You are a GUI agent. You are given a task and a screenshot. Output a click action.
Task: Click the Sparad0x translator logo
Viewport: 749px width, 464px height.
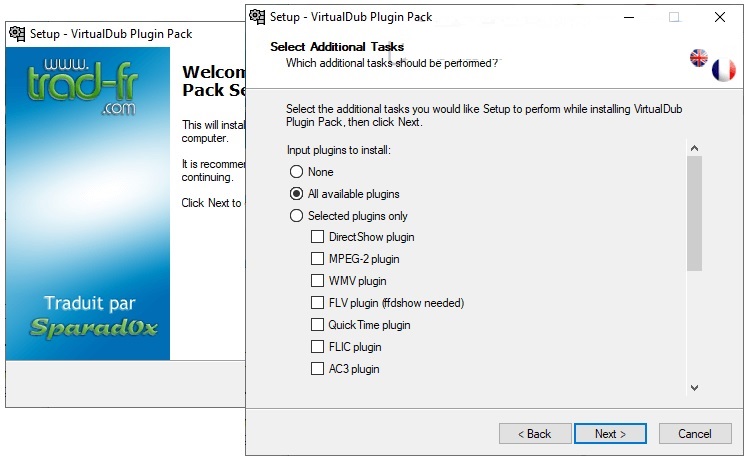[x=94, y=327]
